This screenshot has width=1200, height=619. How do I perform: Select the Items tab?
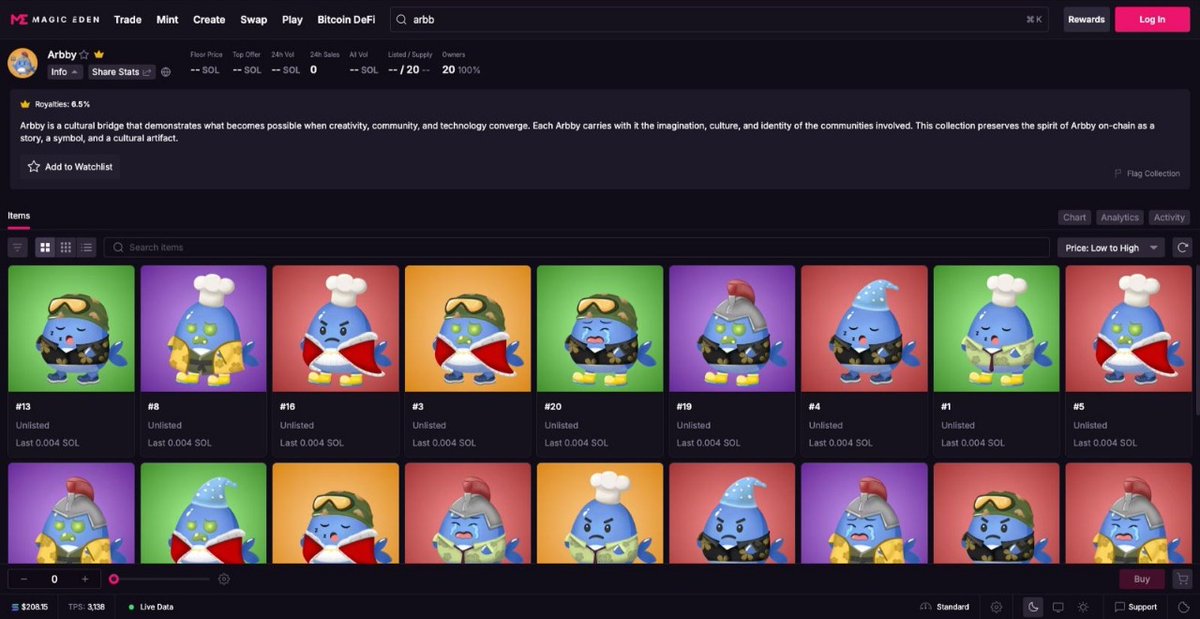19,216
